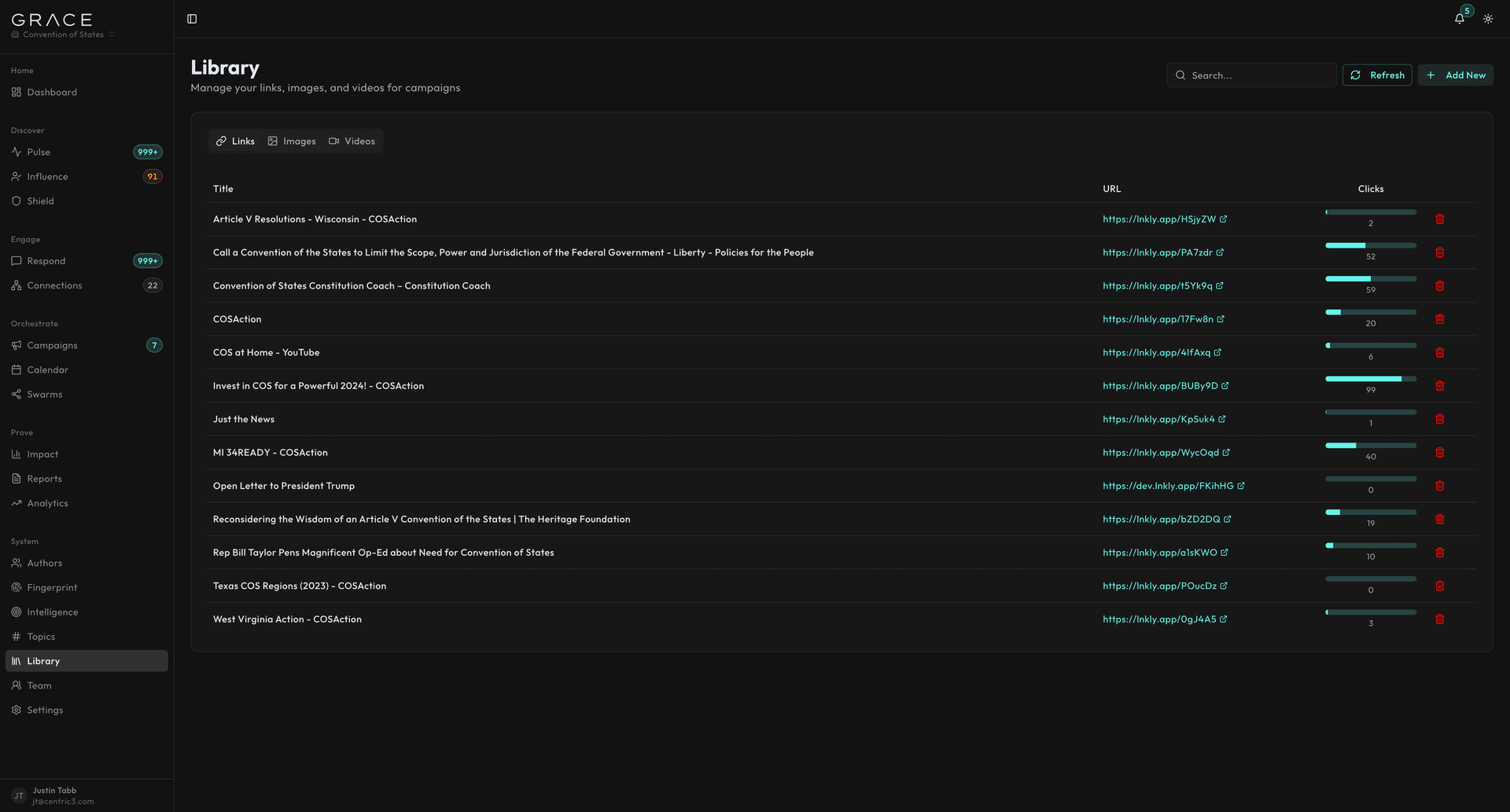Screen dimensions: 1510x812
Task: Open the Convention of States organization switcher
Action: 63,34
